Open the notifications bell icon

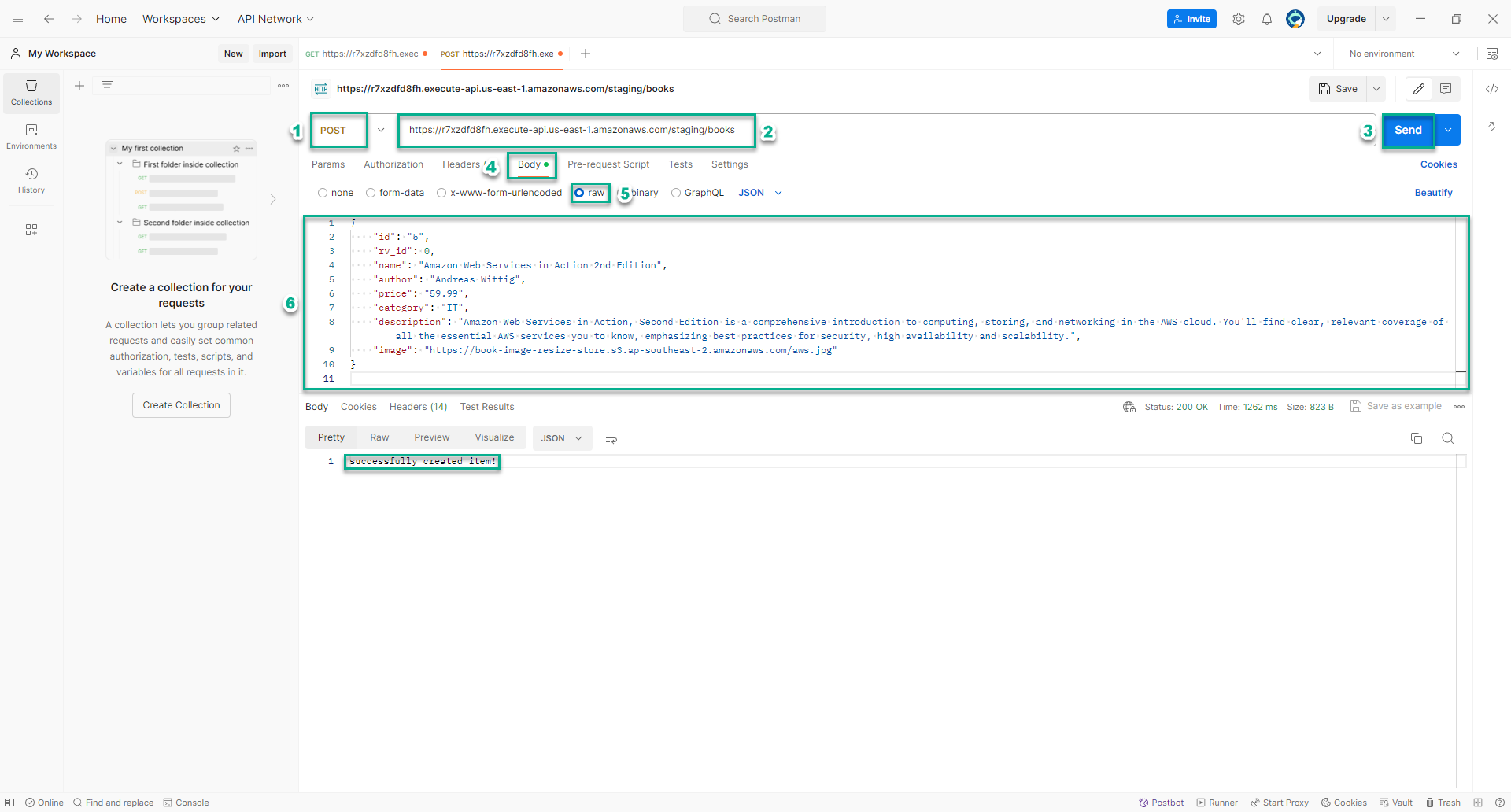[1267, 19]
